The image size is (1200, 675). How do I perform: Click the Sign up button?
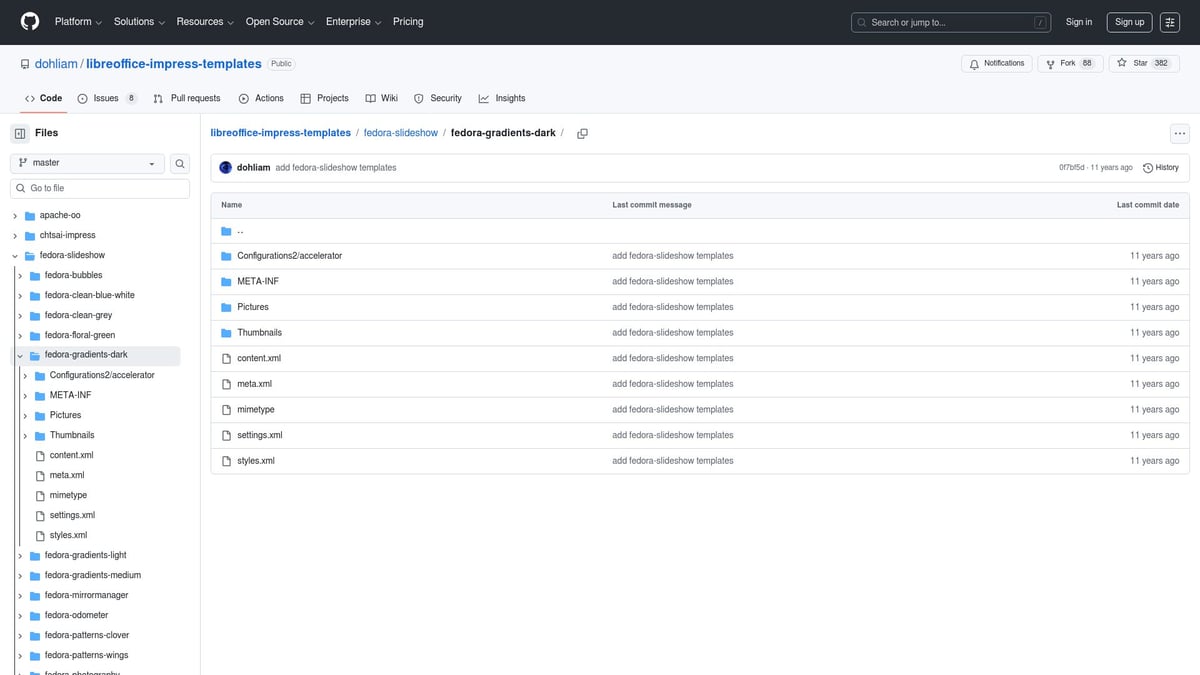[x=1130, y=22]
